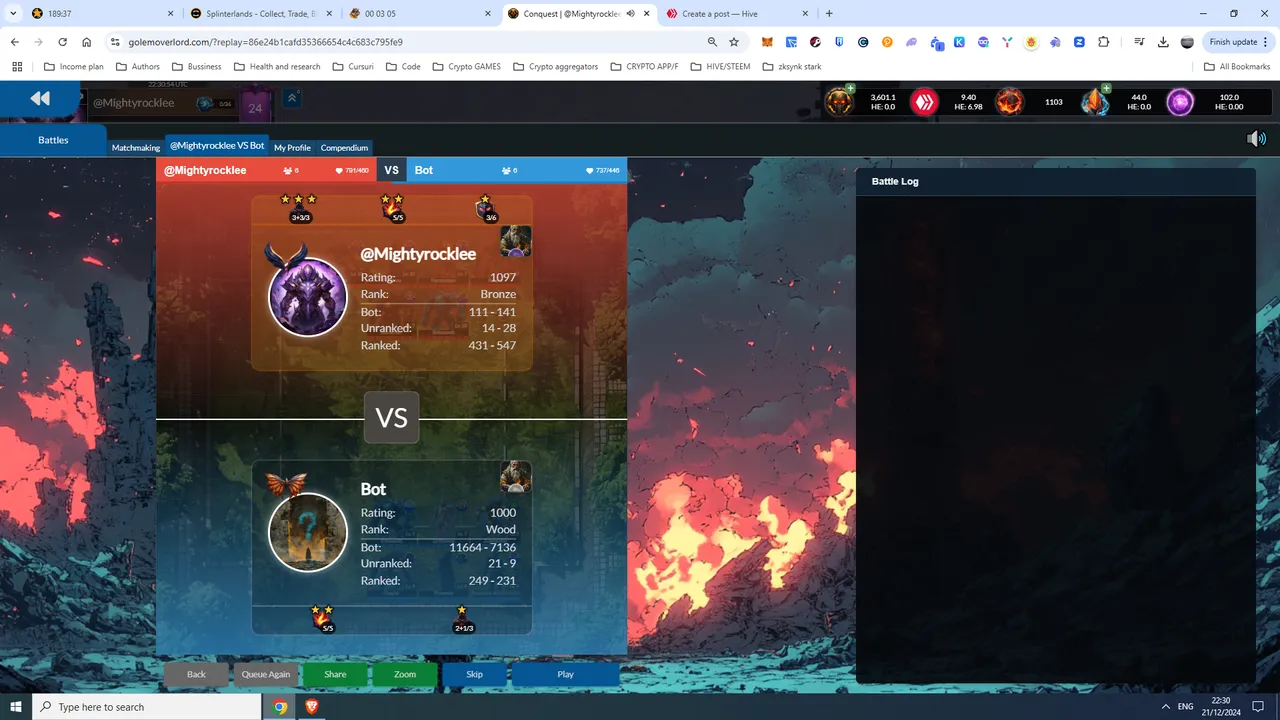Click the unit count icon in blue Bot header

pos(507,171)
